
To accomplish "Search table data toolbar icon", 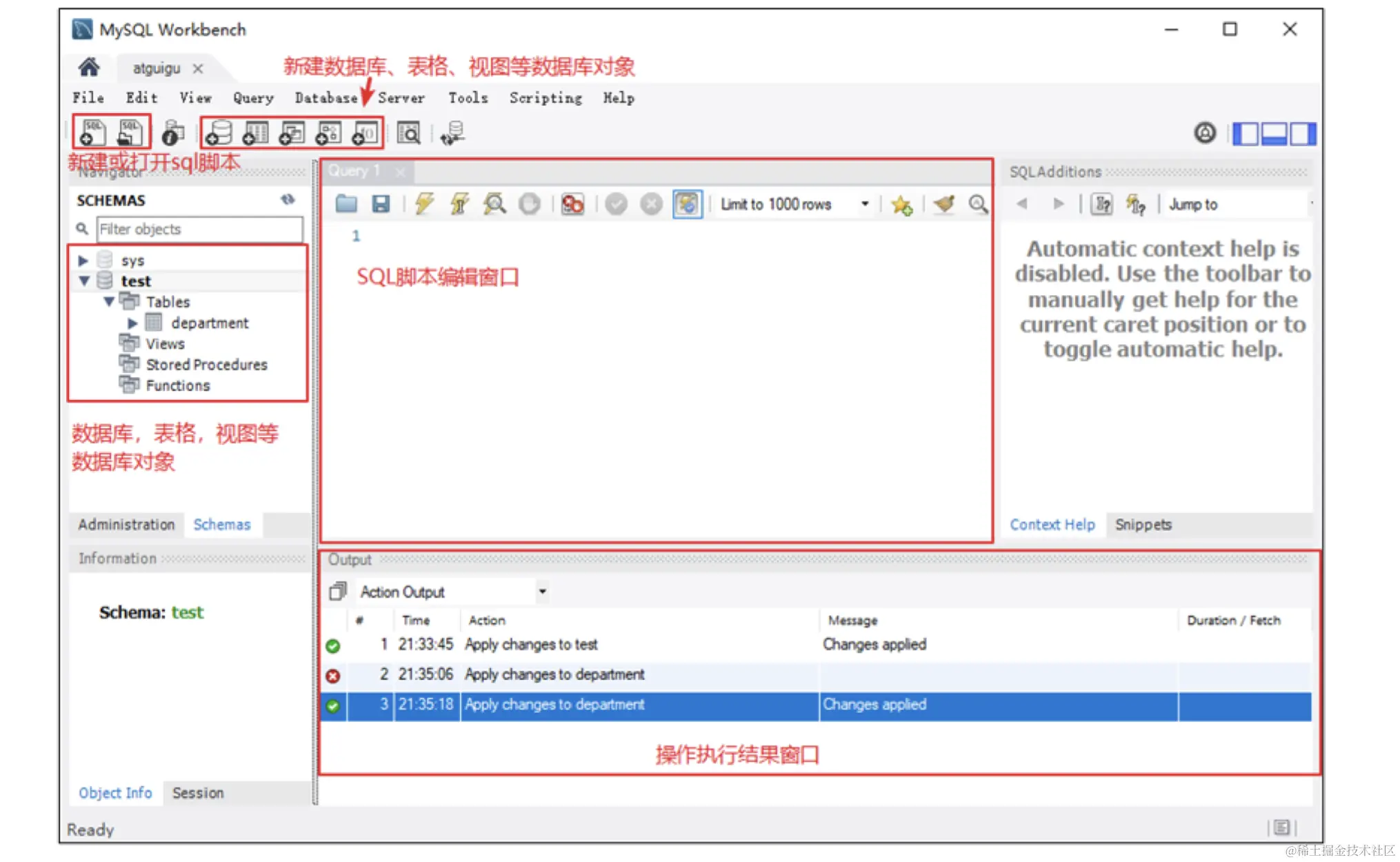I will point(409,133).
